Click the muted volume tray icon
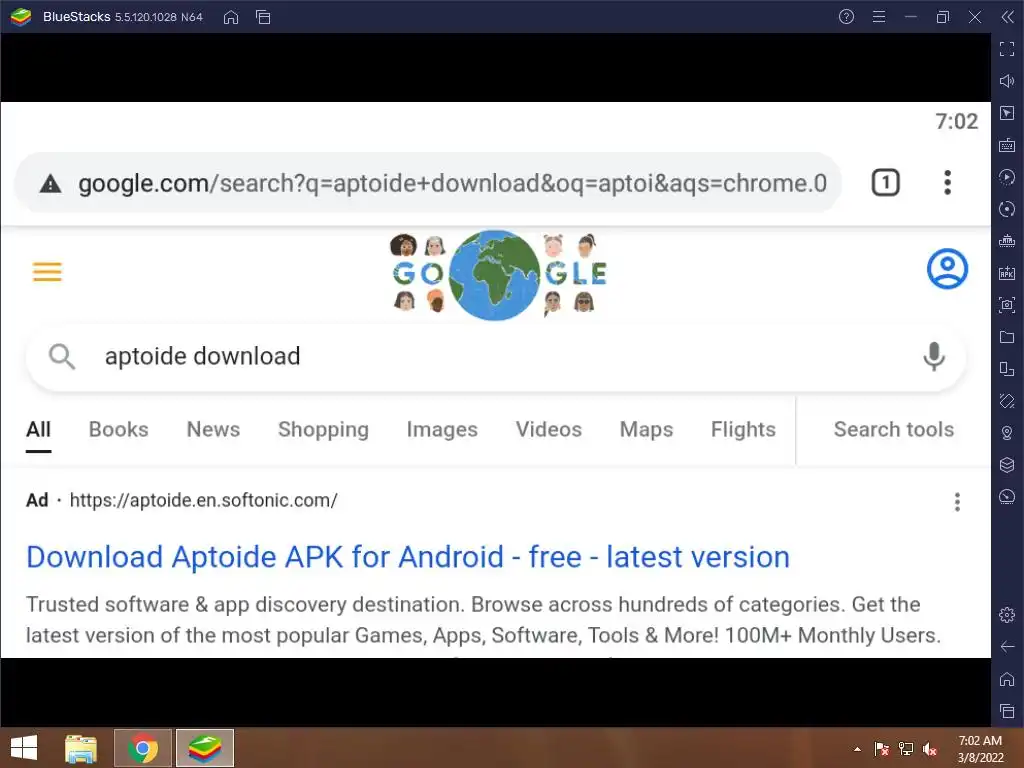 (930, 749)
